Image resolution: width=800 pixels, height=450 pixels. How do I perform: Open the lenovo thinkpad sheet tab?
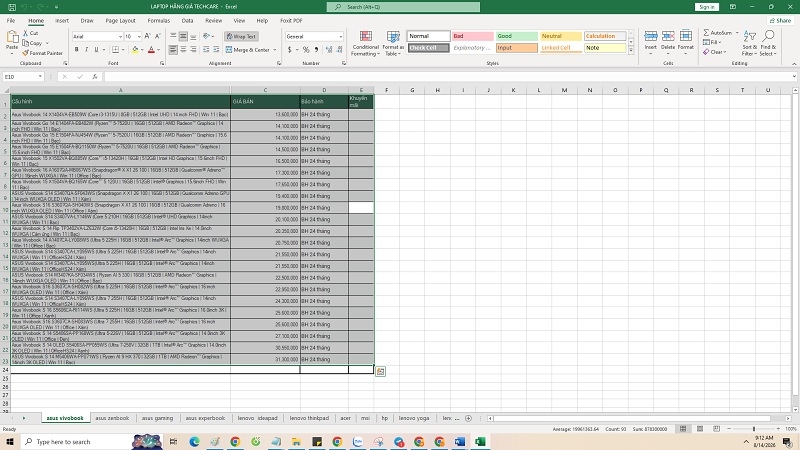click(309, 418)
